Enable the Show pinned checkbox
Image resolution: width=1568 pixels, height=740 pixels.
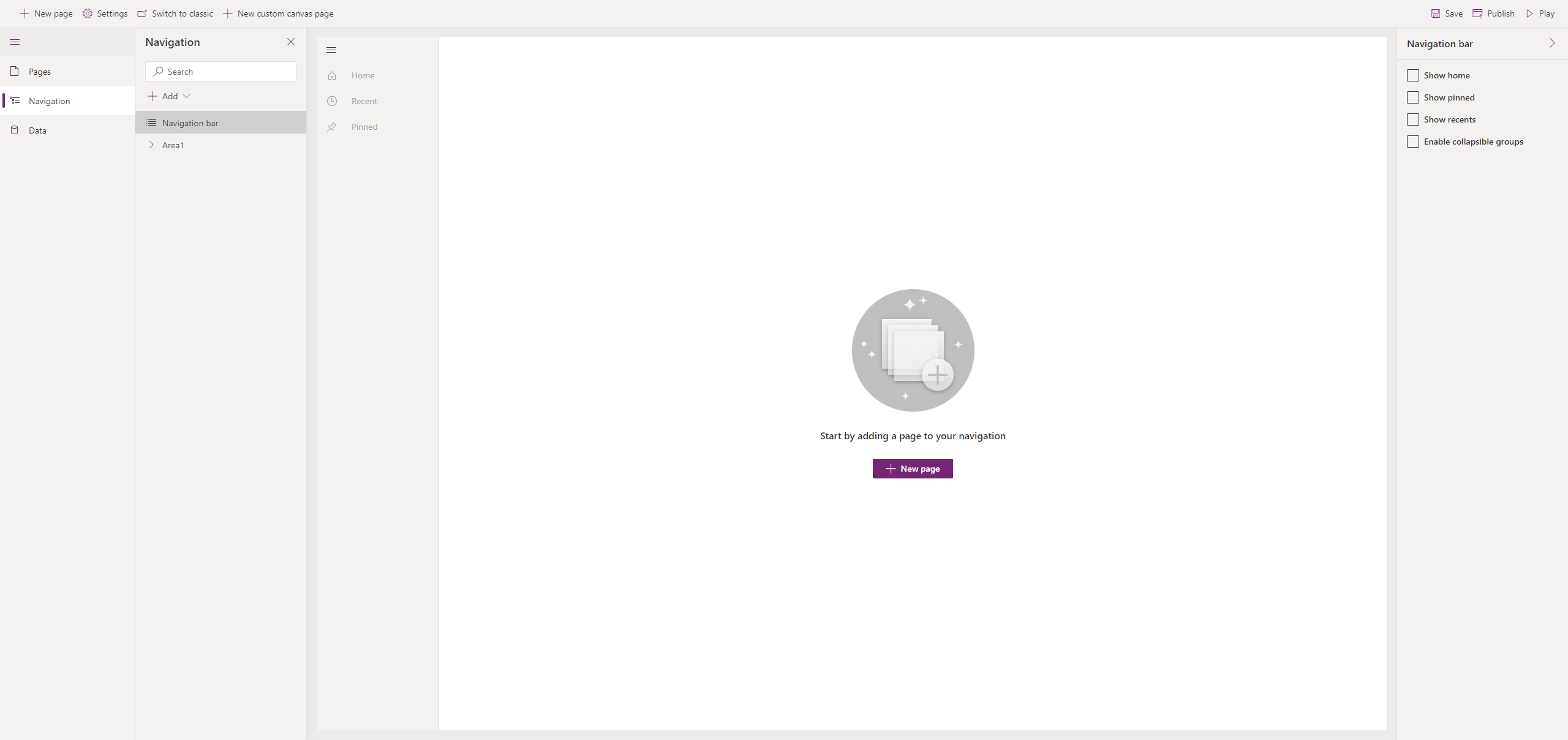coord(1413,97)
